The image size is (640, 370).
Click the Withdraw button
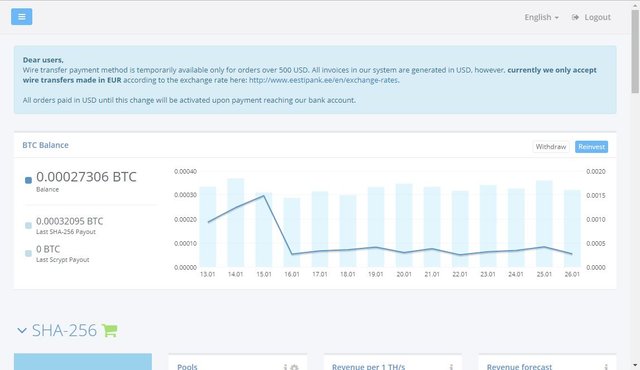551,147
